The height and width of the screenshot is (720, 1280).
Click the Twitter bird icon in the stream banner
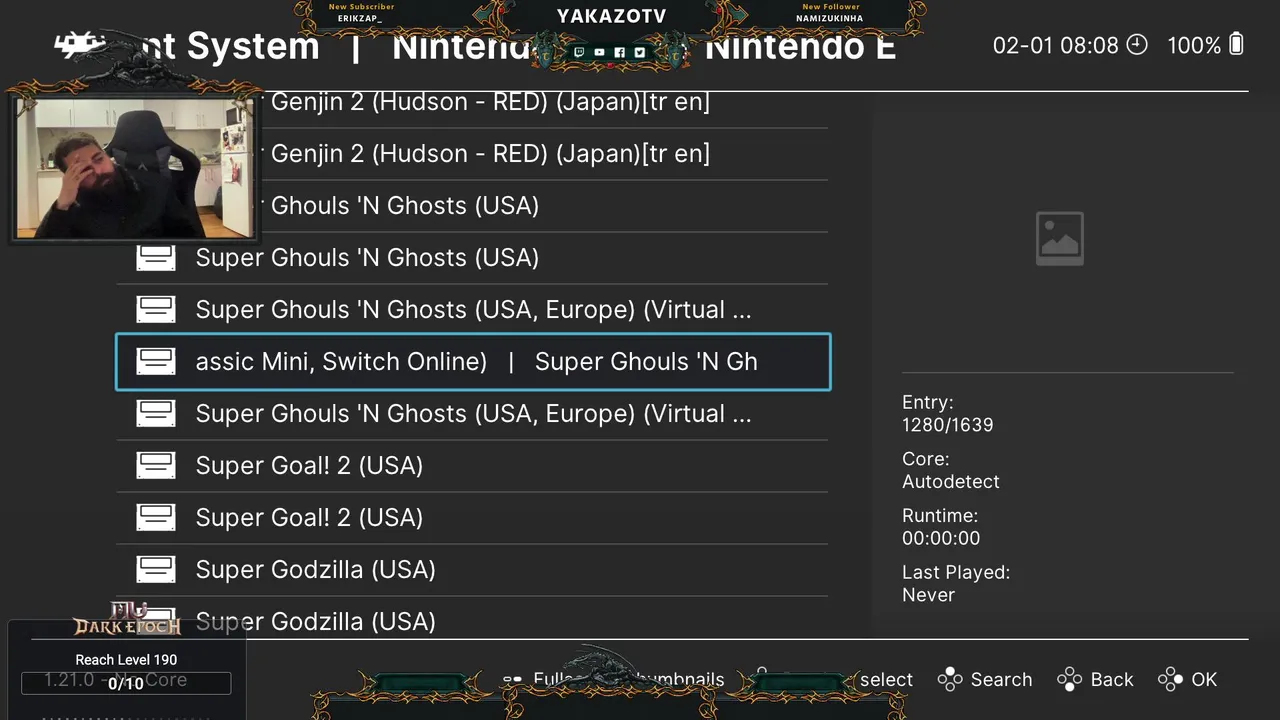[639, 52]
